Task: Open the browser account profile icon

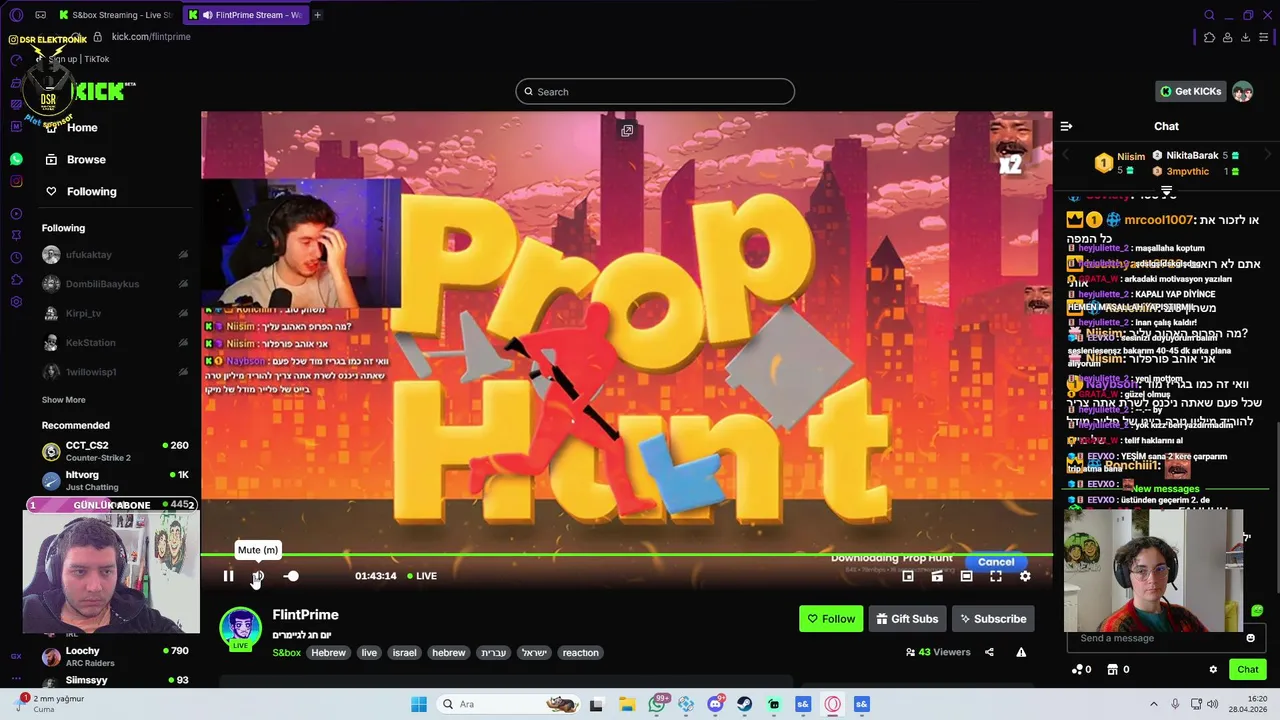Action: tap(1227, 37)
